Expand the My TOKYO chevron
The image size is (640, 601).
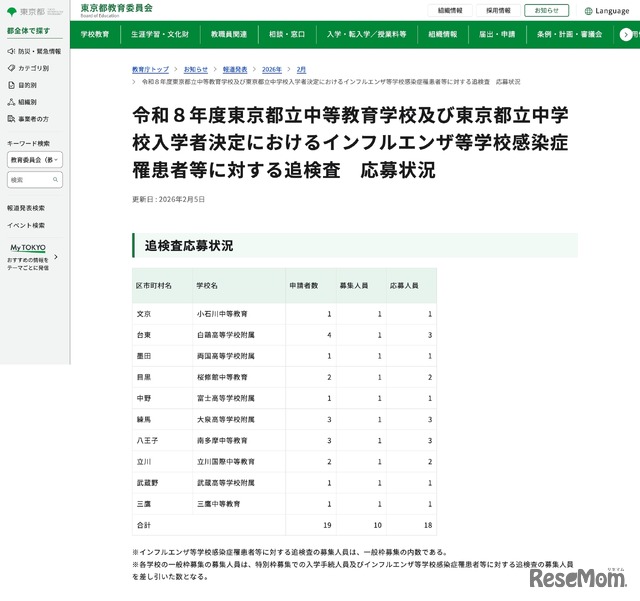pos(56,257)
